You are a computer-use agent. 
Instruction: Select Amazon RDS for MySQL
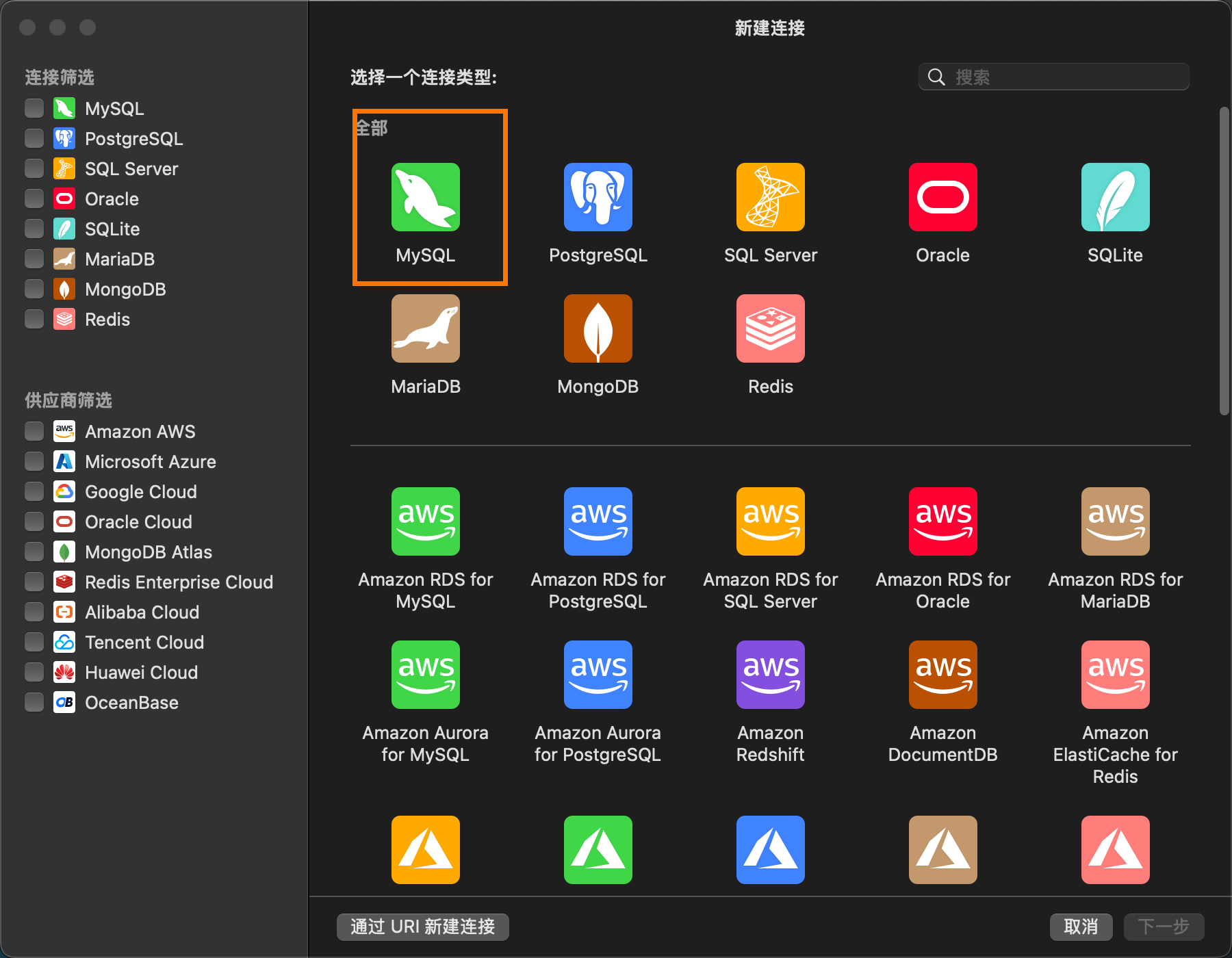click(x=425, y=521)
